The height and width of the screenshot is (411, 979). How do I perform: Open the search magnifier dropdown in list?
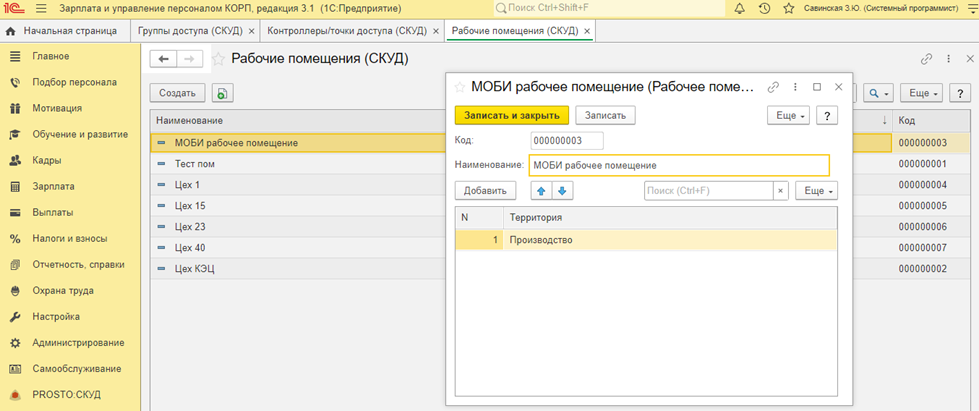pyautogui.click(x=879, y=93)
